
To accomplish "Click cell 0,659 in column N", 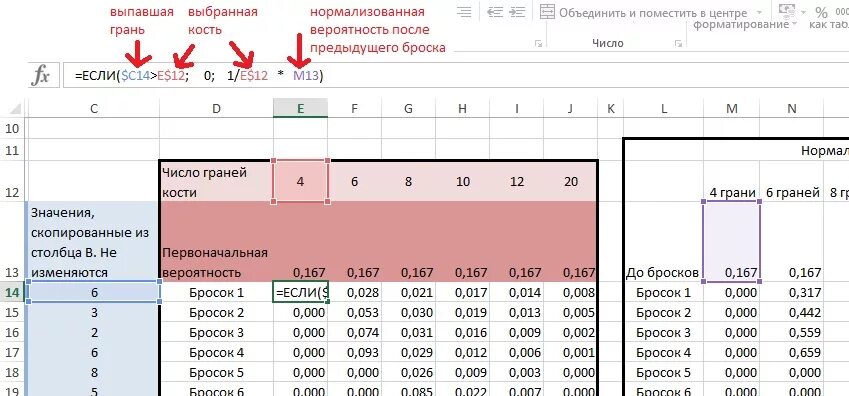I will coord(792,353).
